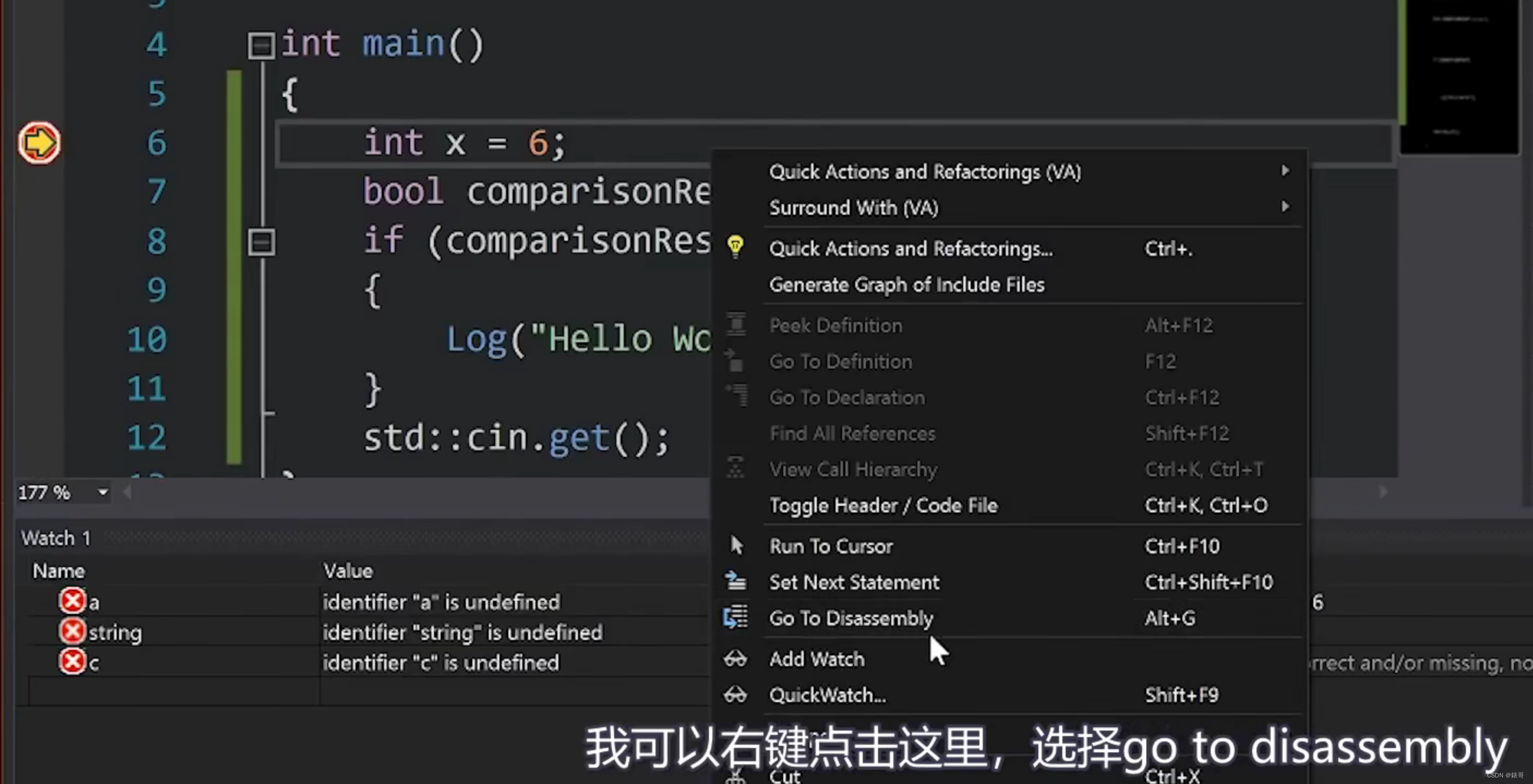Click Find All References menu entry

pos(1009,433)
